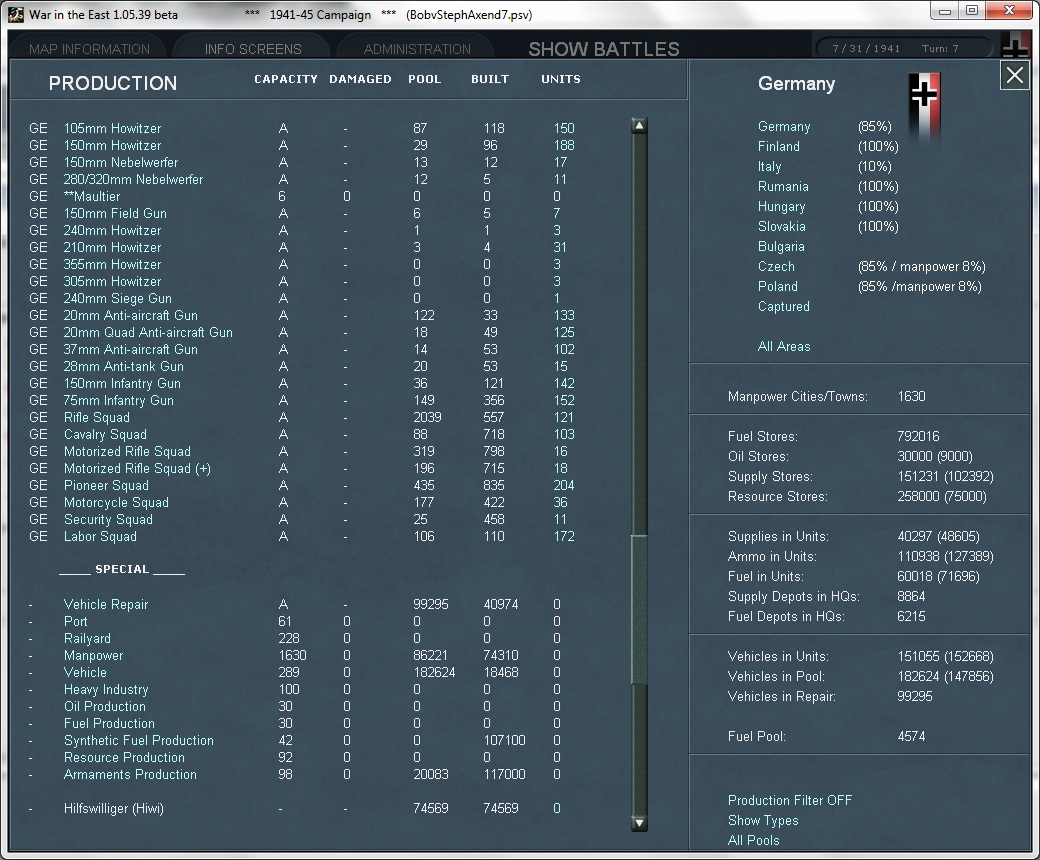Open the Resource Production entry

pos(124,758)
